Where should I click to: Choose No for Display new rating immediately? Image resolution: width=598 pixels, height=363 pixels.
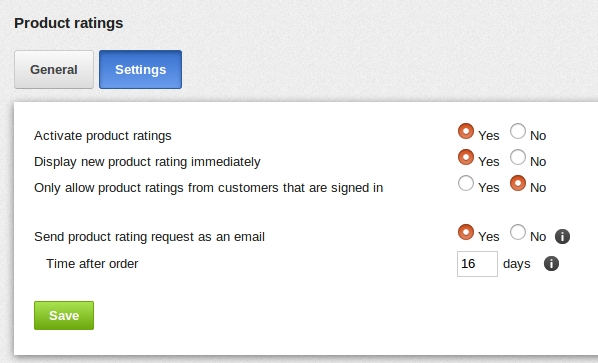pyautogui.click(x=518, y=157)
